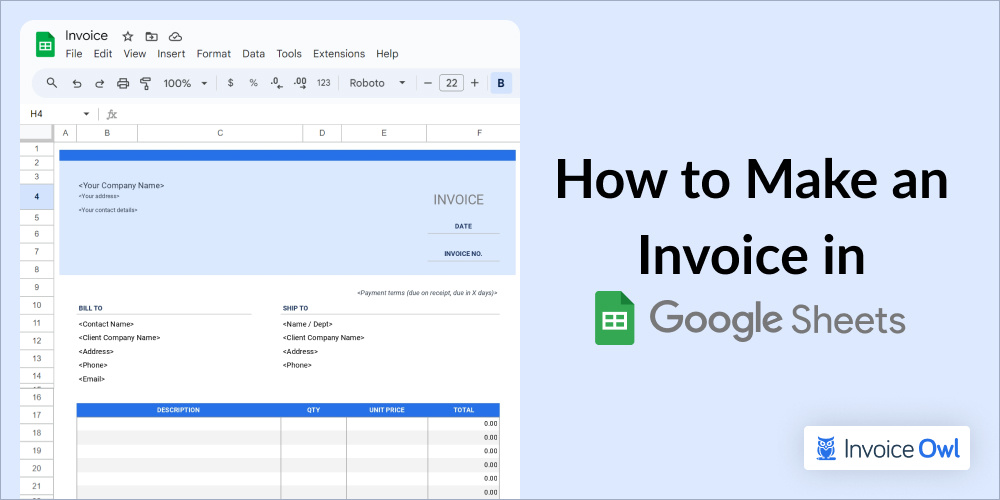Viewport: 1000px width, 500px height.
Task: Open the Roboto font dropdown
Action: point(377,83)
